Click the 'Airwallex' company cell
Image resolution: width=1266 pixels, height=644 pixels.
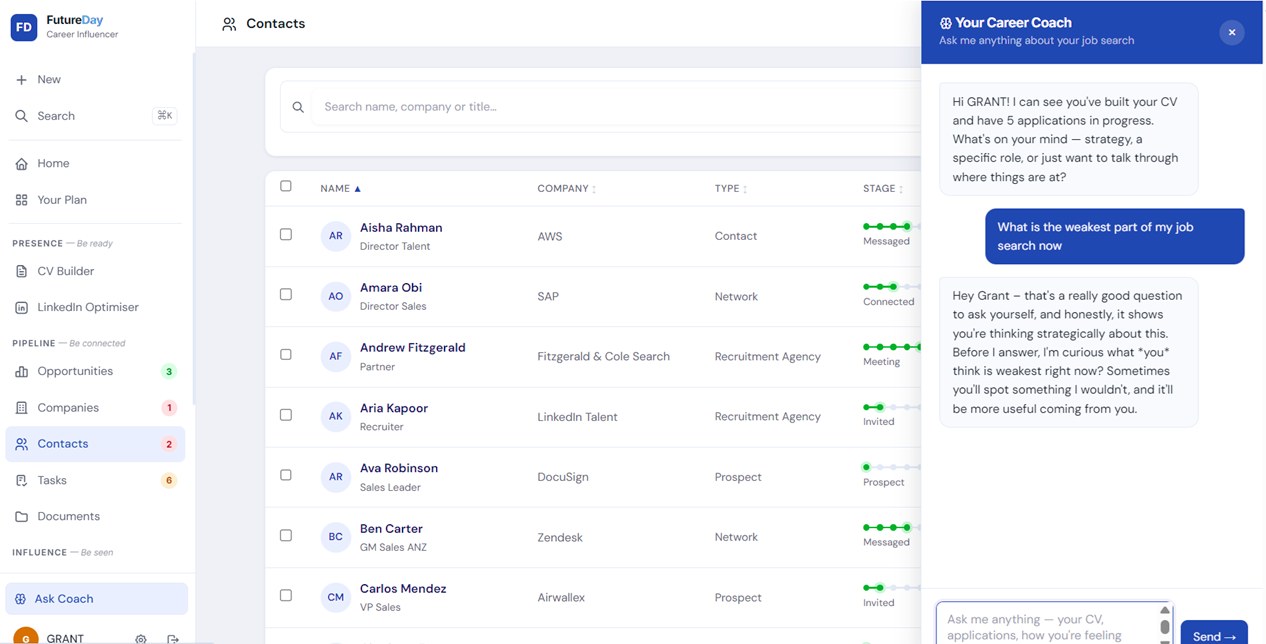pos(561,598)
